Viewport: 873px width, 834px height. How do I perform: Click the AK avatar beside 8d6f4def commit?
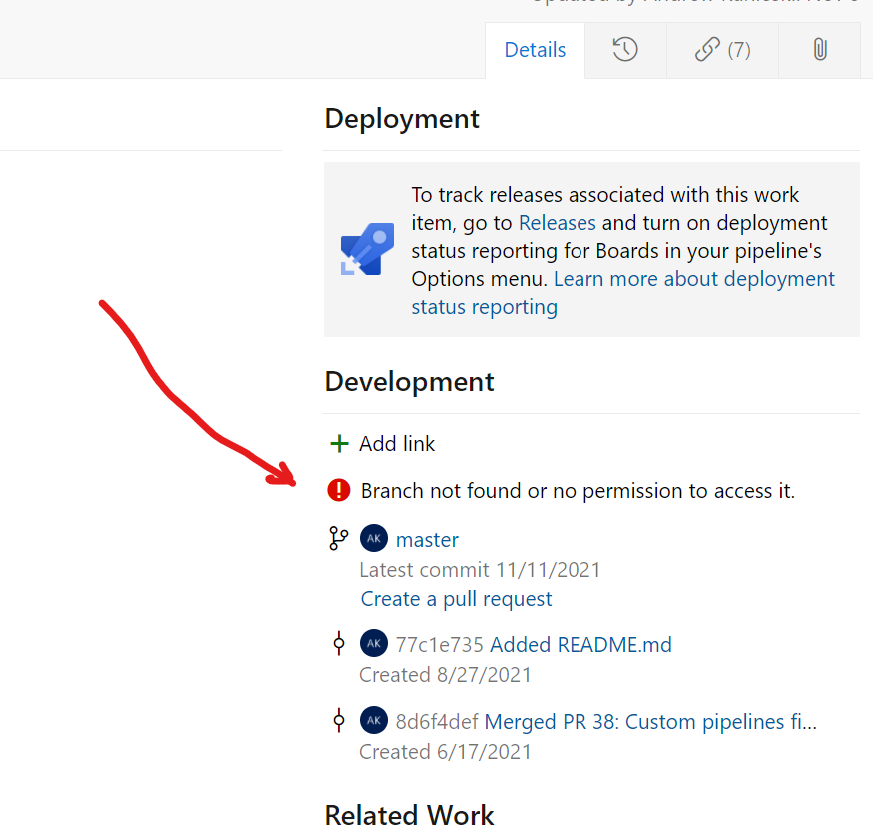(373, 720)
